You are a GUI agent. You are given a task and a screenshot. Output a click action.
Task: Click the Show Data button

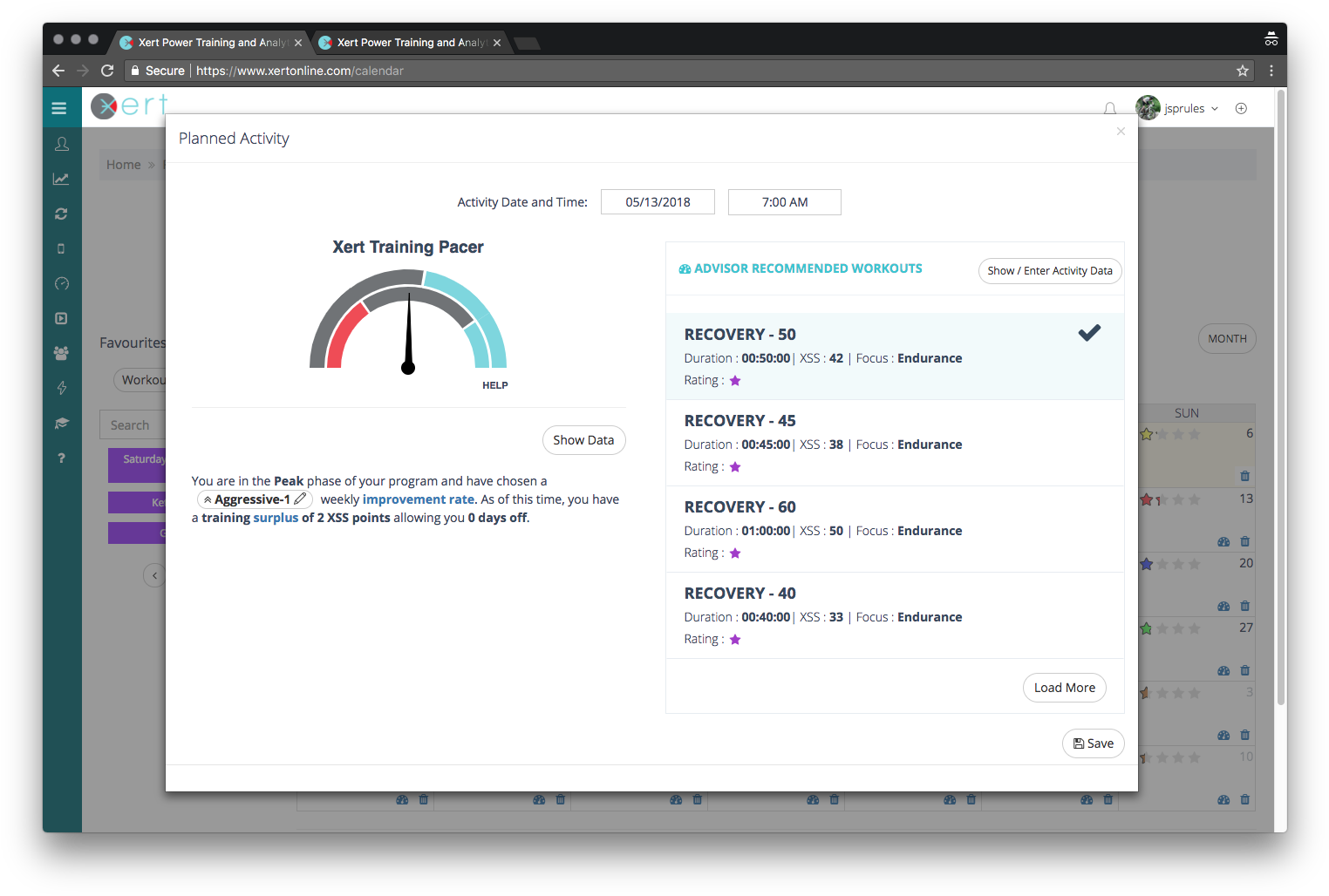pyautogui.click(x=583, y=440)
